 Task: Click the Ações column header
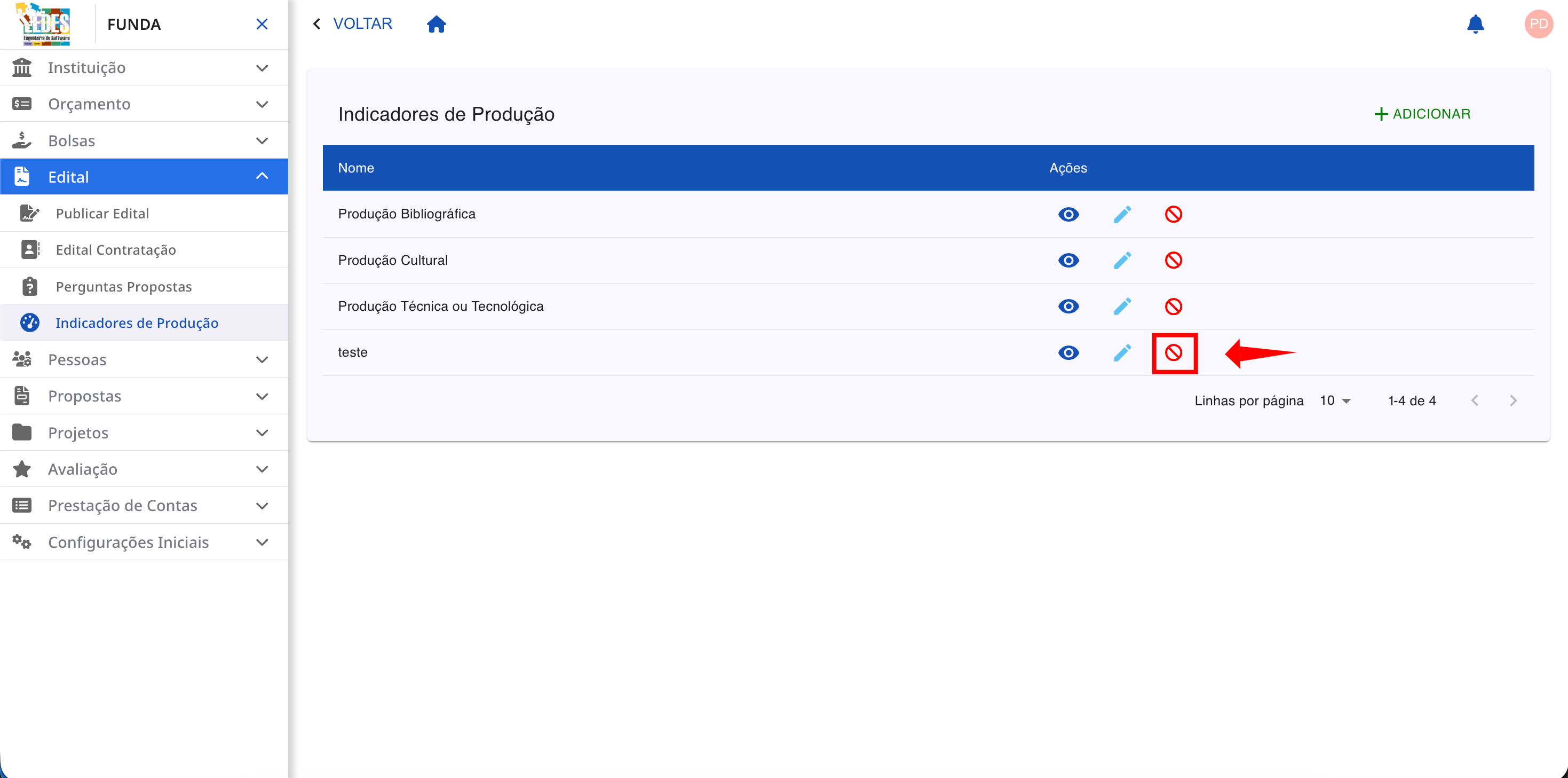tap(1067, 168)
